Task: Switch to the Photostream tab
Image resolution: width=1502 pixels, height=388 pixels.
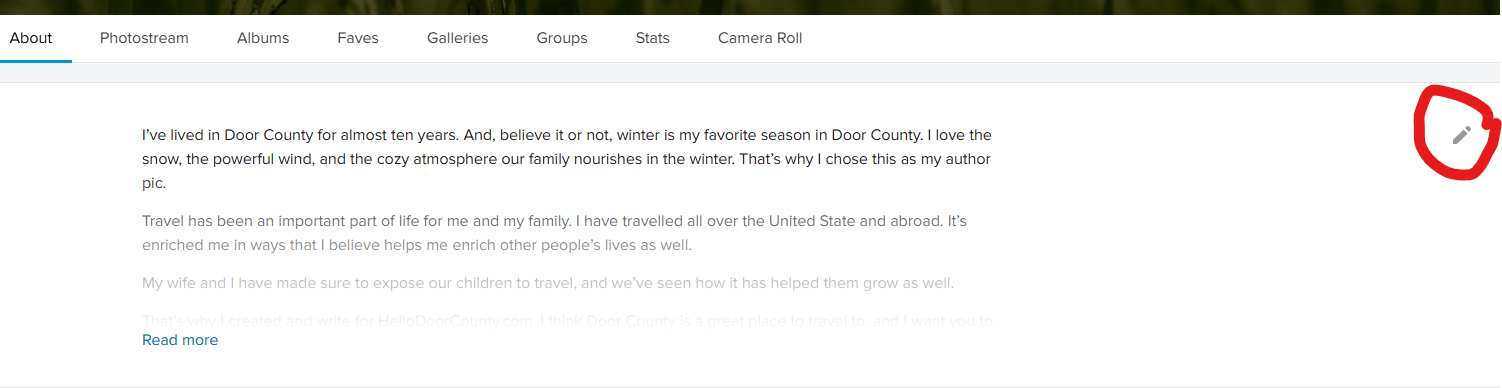Action: (144, 38)
